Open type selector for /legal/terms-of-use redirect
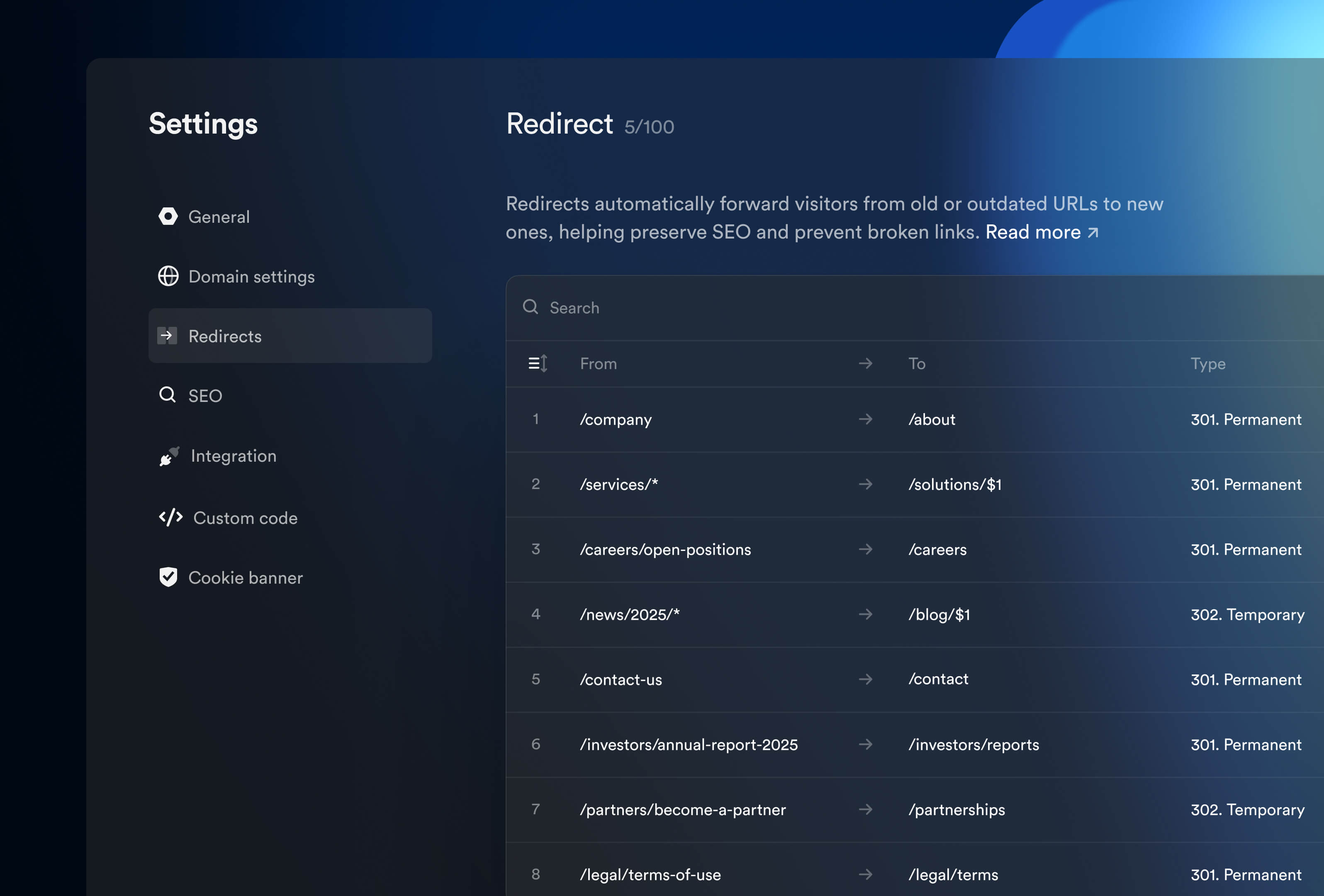Viewport: 1324px width, 896px height. click(1246, 874)
